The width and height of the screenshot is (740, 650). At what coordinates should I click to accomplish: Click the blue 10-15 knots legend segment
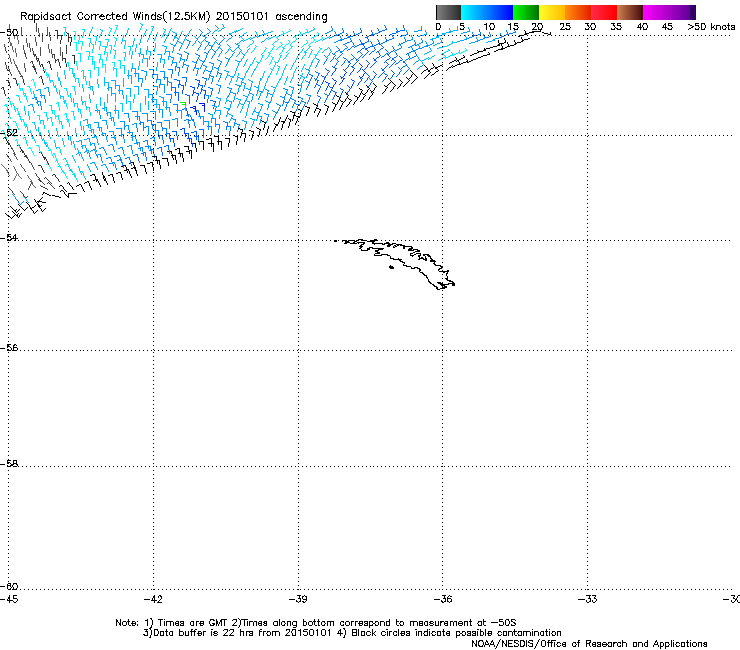pyautogui.click(x=500, y=12)
